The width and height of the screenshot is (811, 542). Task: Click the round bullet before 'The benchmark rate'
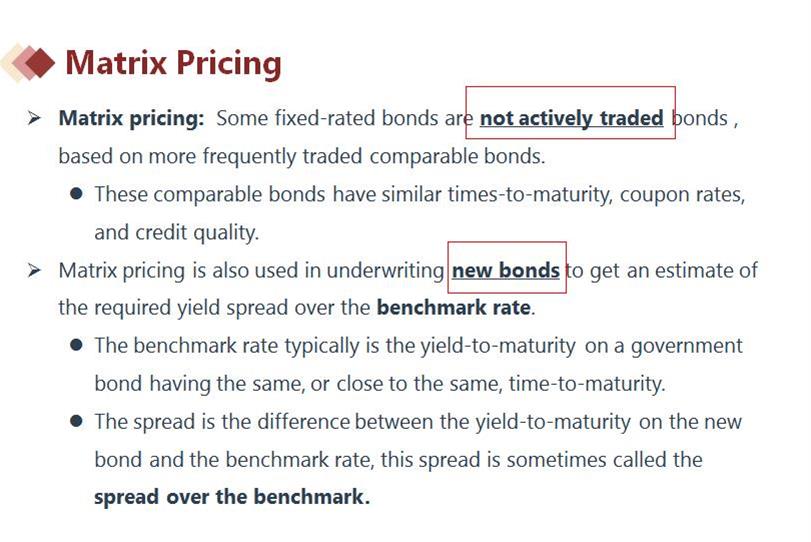pos(76,345)
